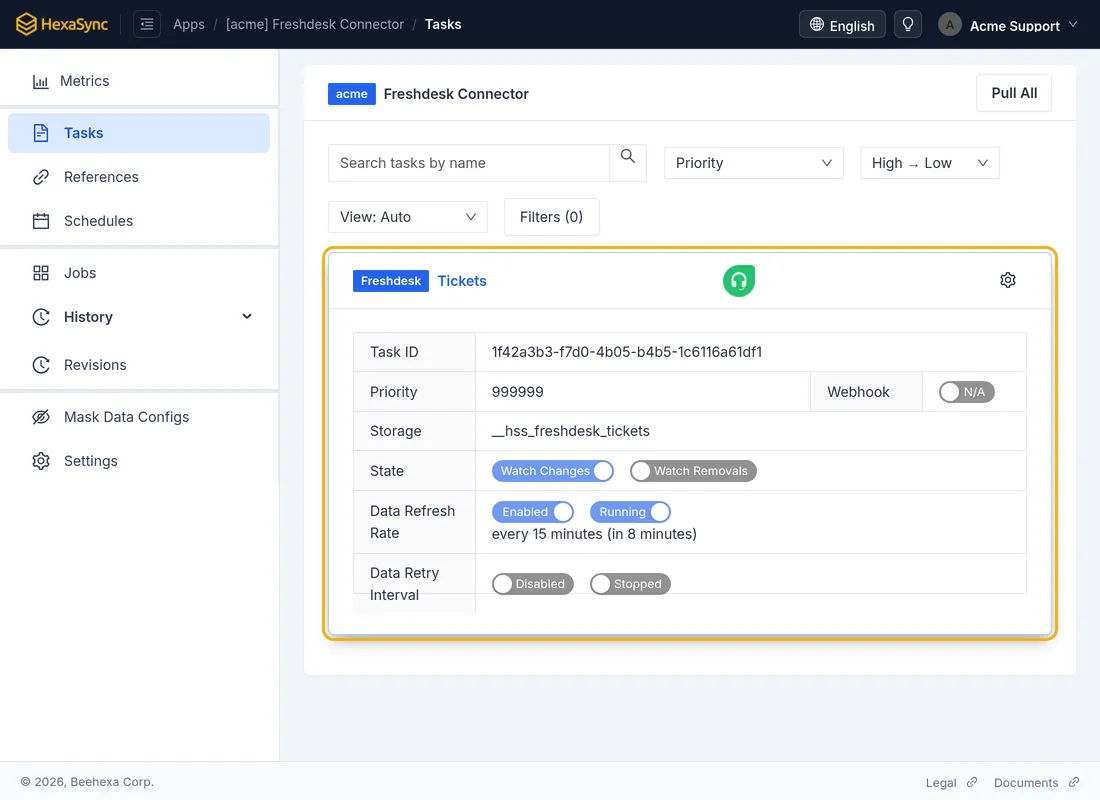
Task: Open the Acme Support account menu chevron
Action: point(1073,25)
